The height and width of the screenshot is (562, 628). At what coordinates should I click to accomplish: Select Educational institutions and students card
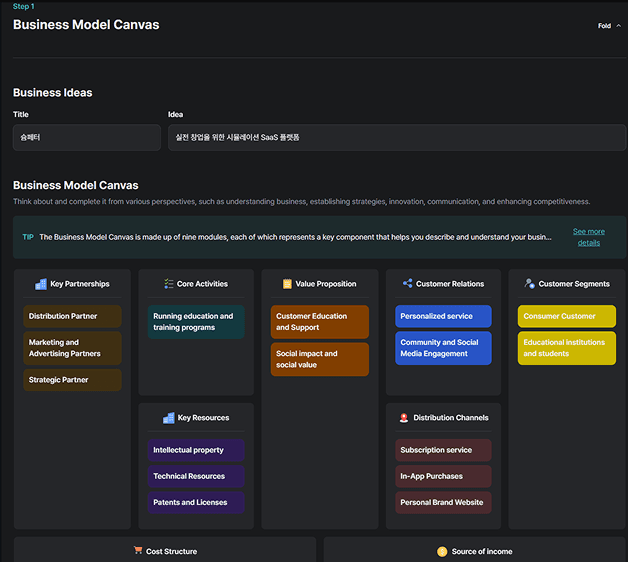tap(567, 348)
